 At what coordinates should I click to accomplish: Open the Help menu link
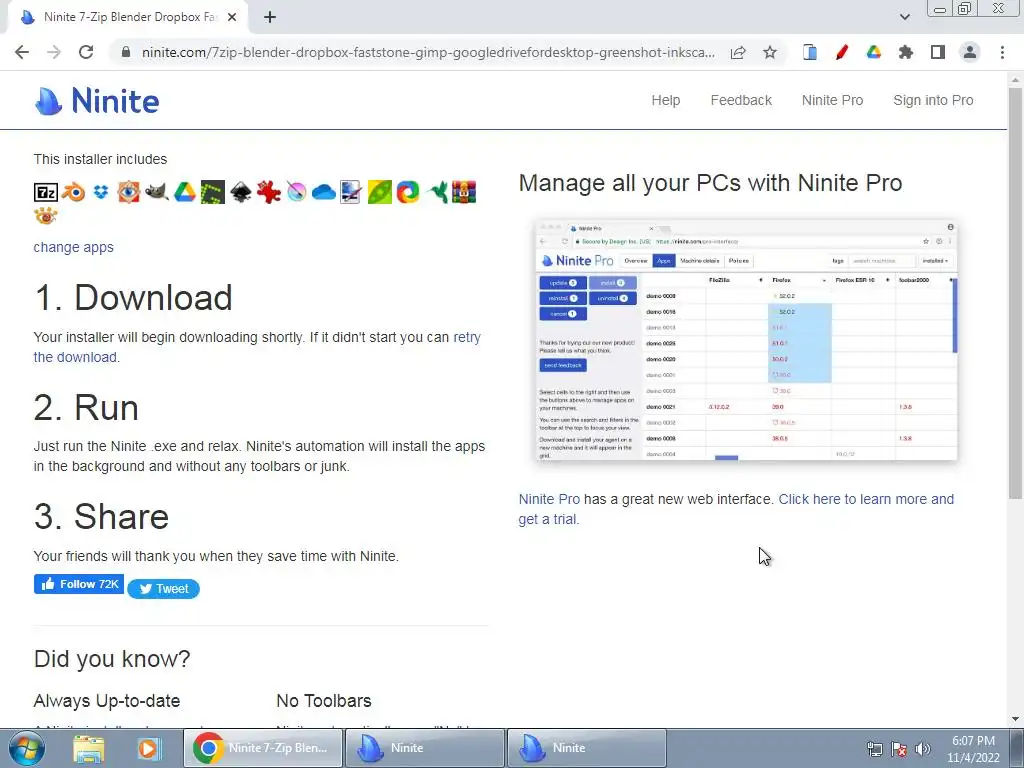coord(665,100)
